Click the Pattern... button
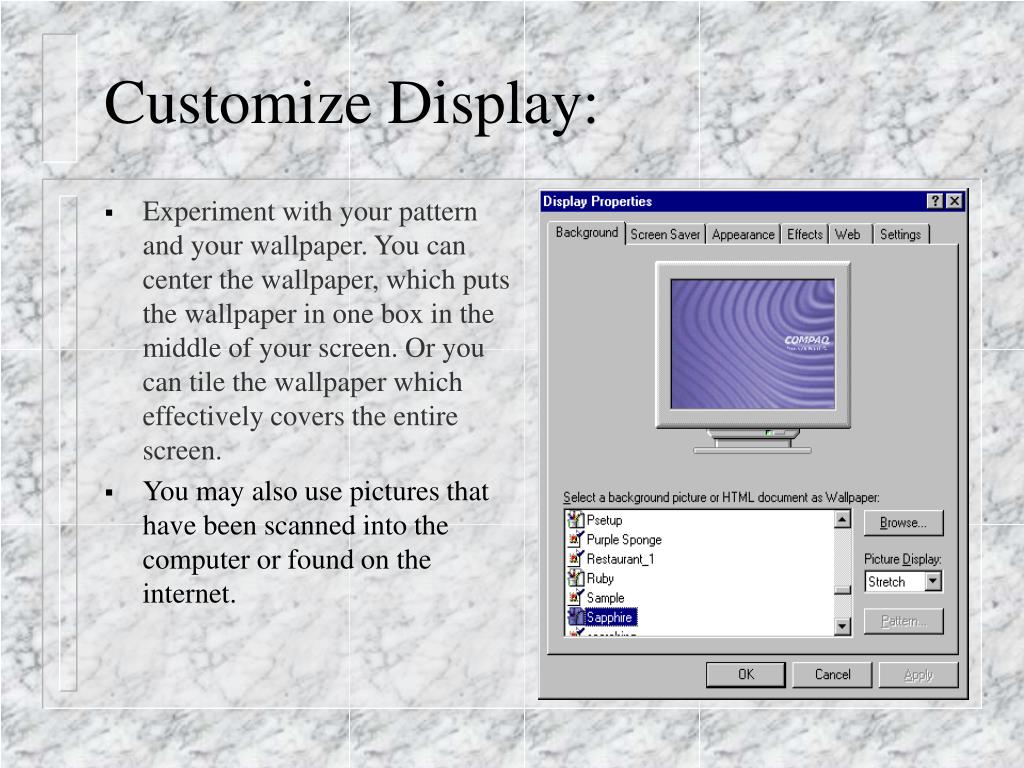 click(903, 621)
